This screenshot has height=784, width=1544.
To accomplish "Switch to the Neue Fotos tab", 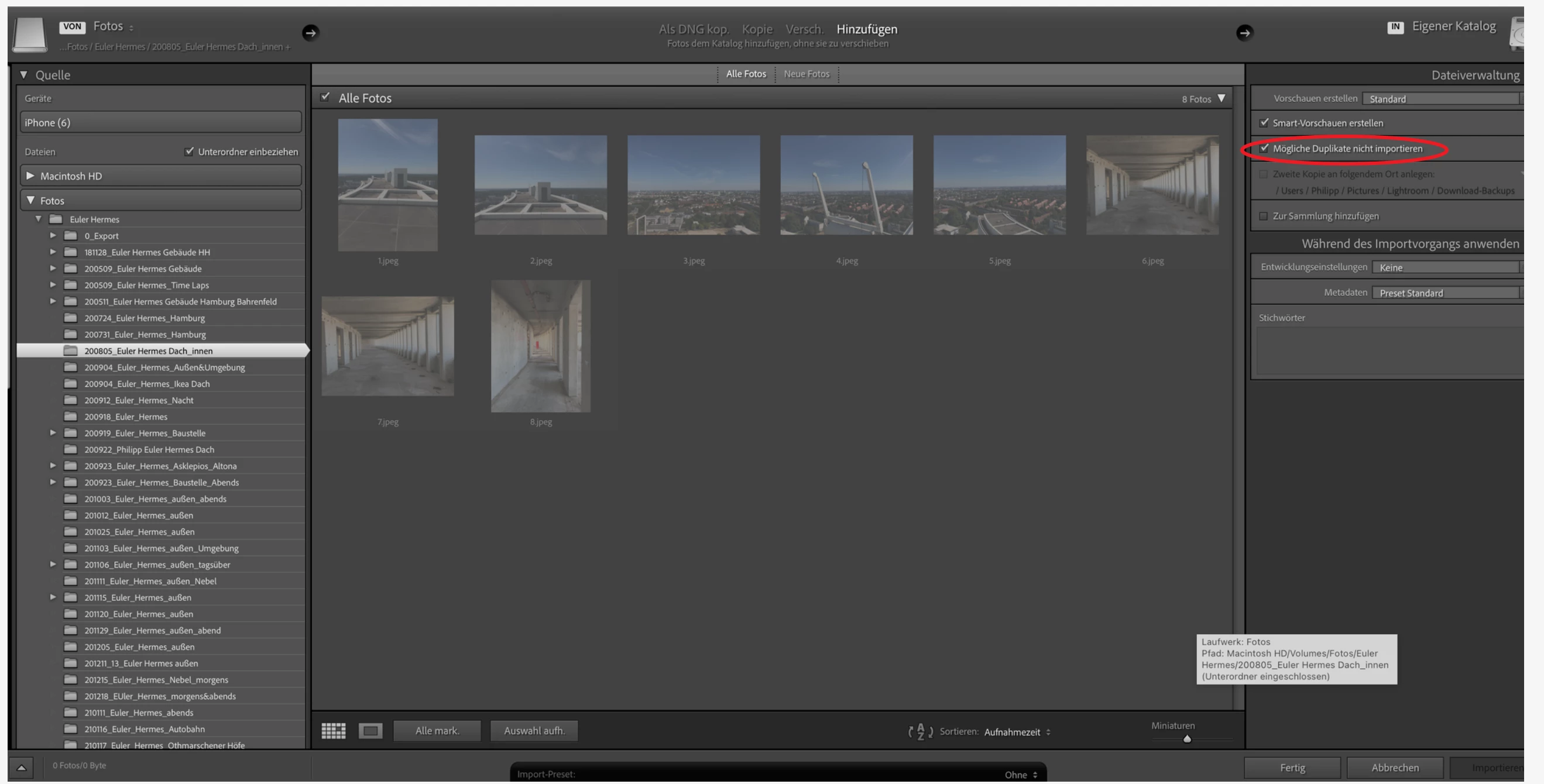I will click(x=806, y=74).
